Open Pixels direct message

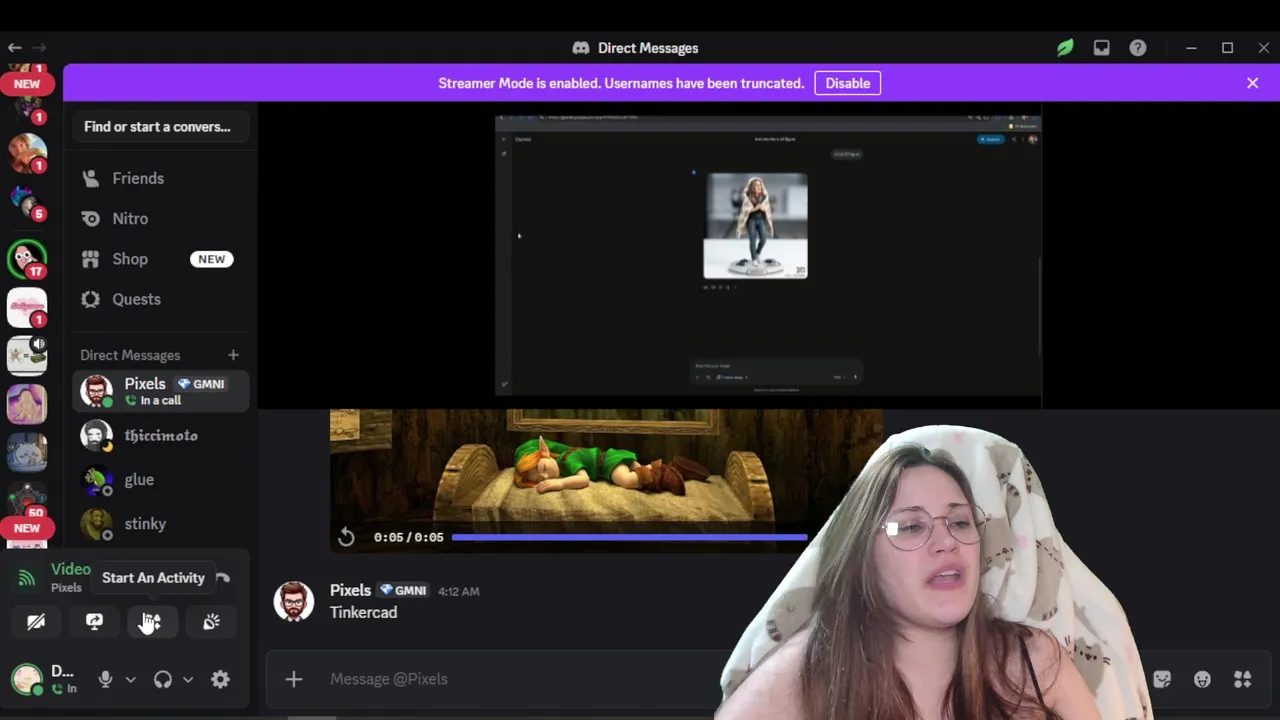pyautogui.click(x=160, y=391)
